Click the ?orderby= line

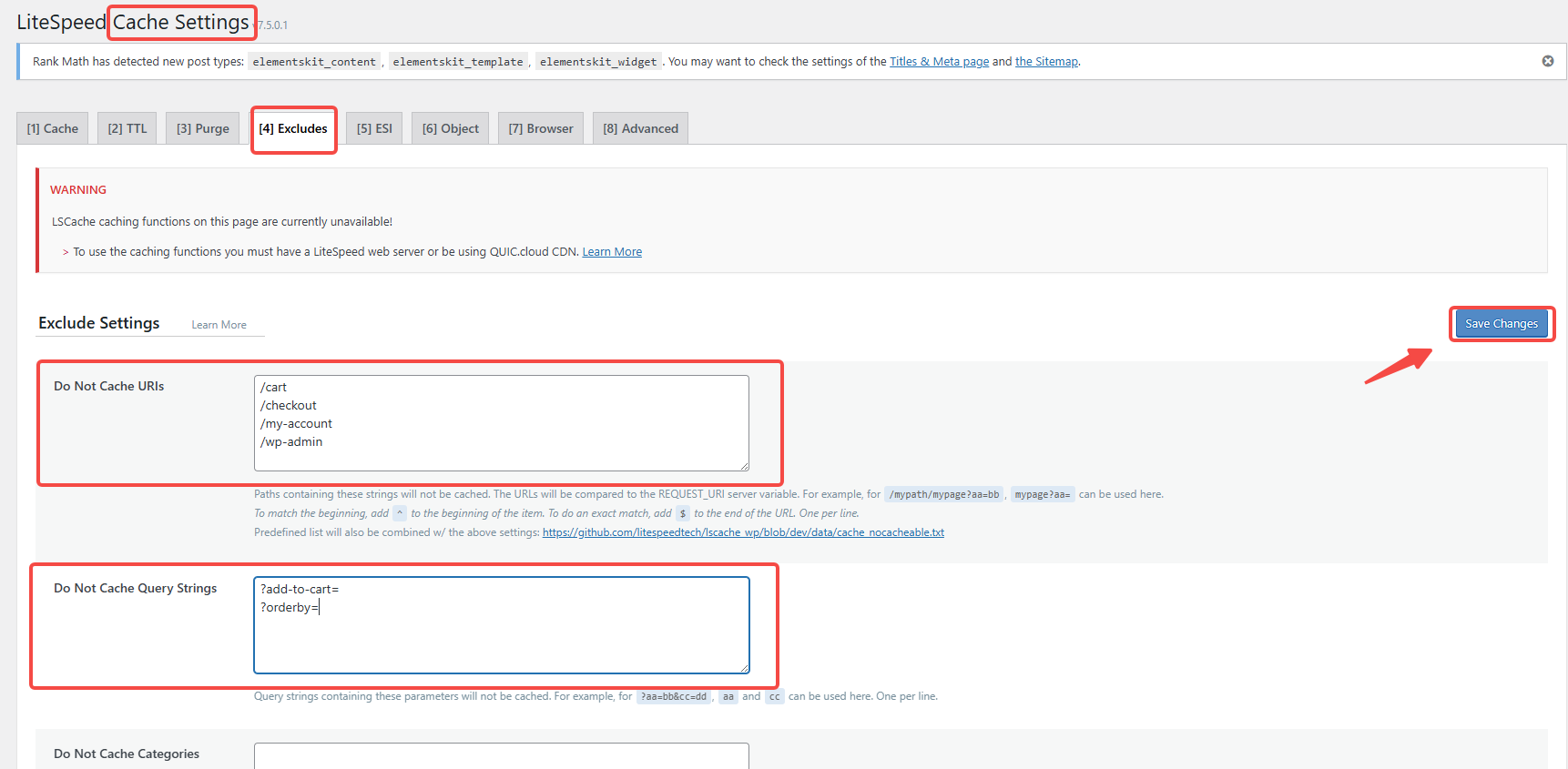tap(290, 608)
